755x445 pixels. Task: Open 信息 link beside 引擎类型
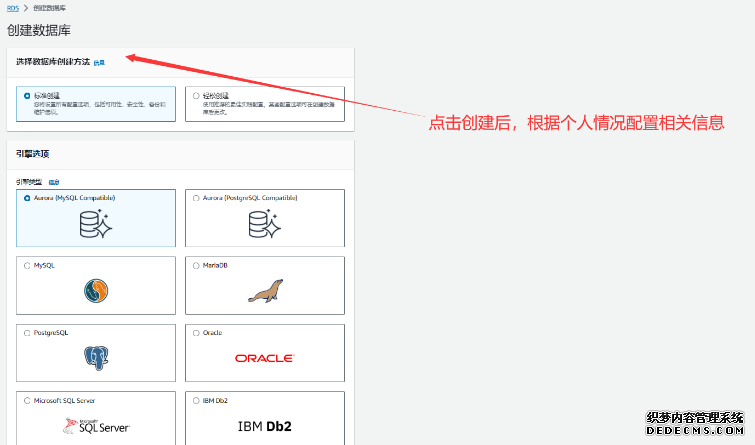click(54, 182)
